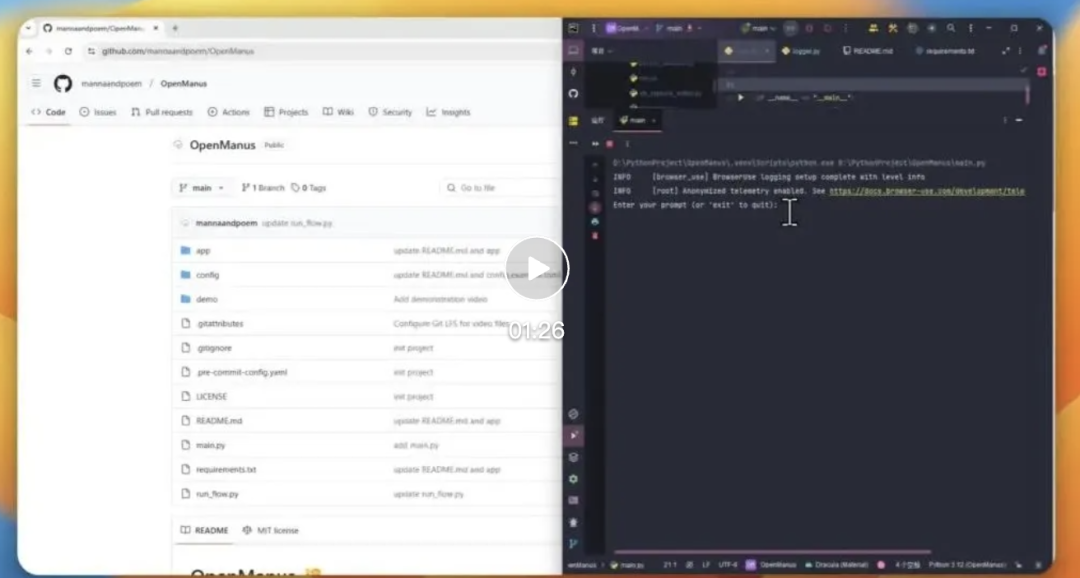
Task: Open the GitHub hamburger navigation menu
Action: click(x=36, y=83)
